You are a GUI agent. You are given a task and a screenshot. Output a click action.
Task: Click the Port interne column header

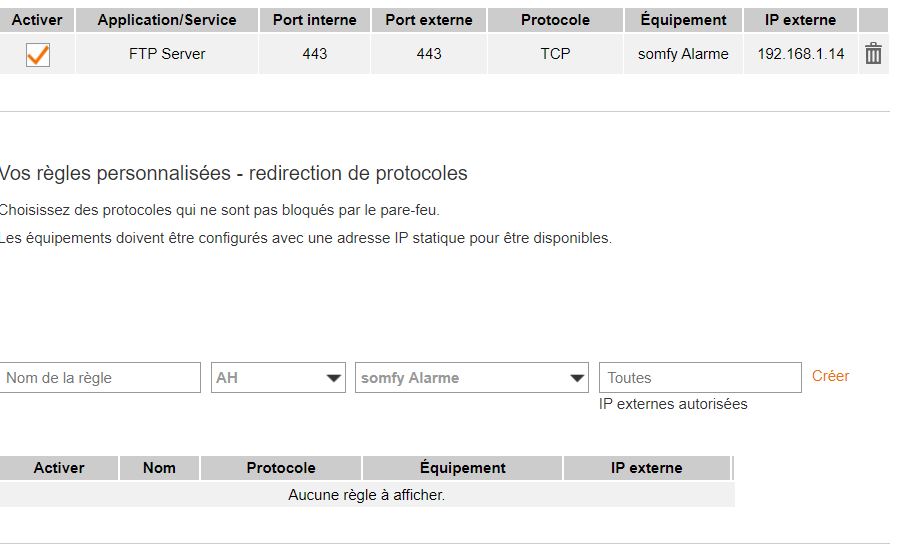[315, 20]
